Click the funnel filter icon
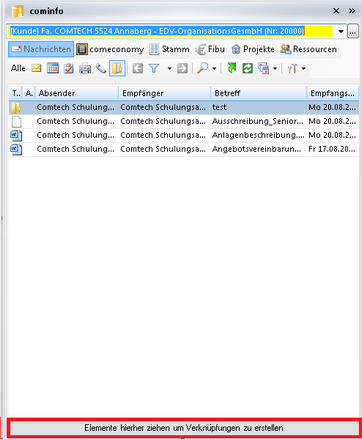This screenshot has height=439, width=362. tap(154, 69)
